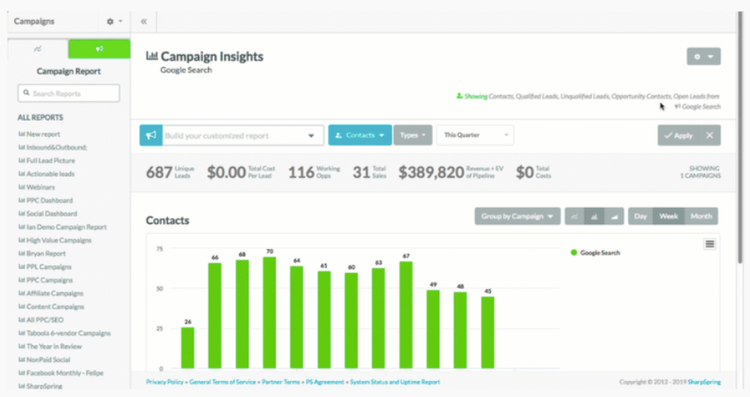Click the vertical page scrollbar
The height and width of the screenshot is (397, 750).
pyautogui.click(x=740, y=137)
